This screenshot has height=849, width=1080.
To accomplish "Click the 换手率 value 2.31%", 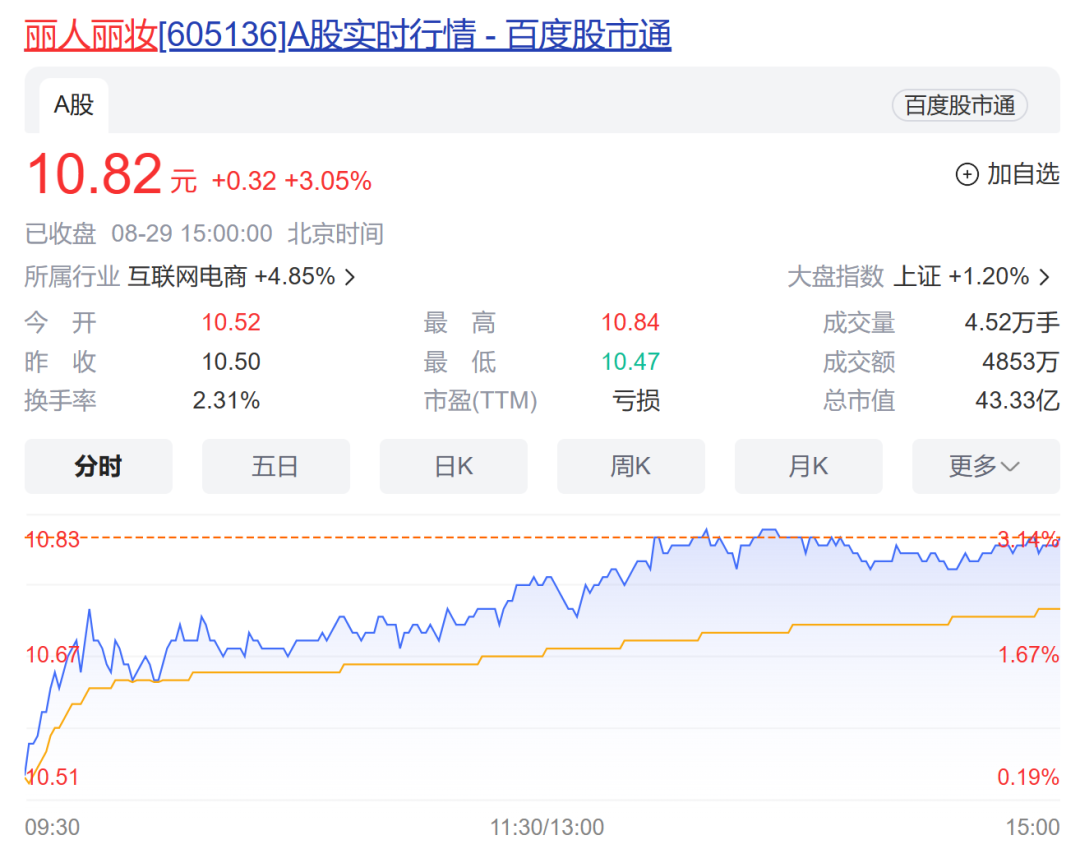I will 226,400.
